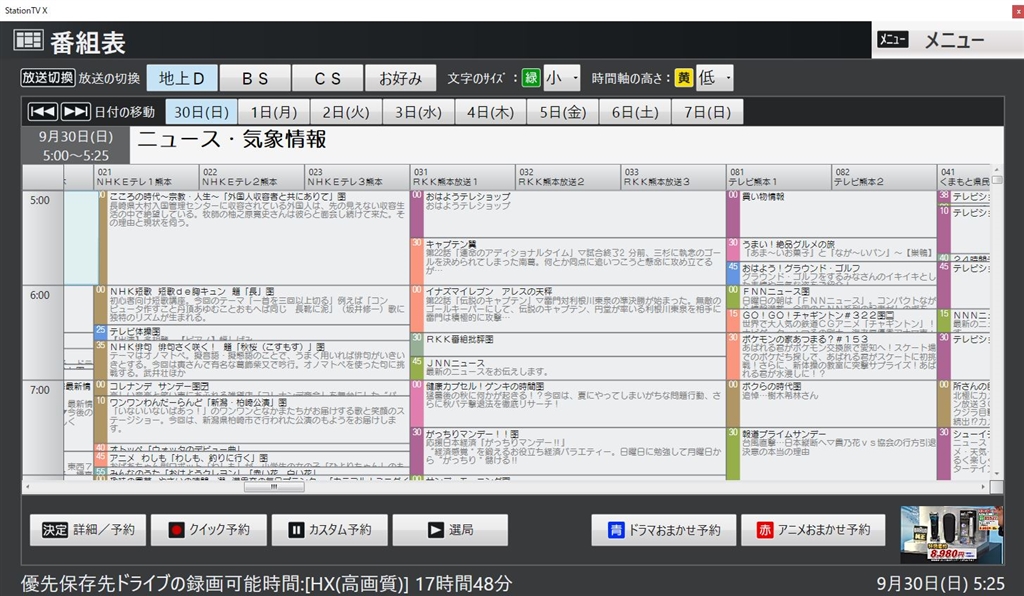Click the play arrow icon on 選局
This screenshot has height=596, width=1024.
click(x=436, y=529)
